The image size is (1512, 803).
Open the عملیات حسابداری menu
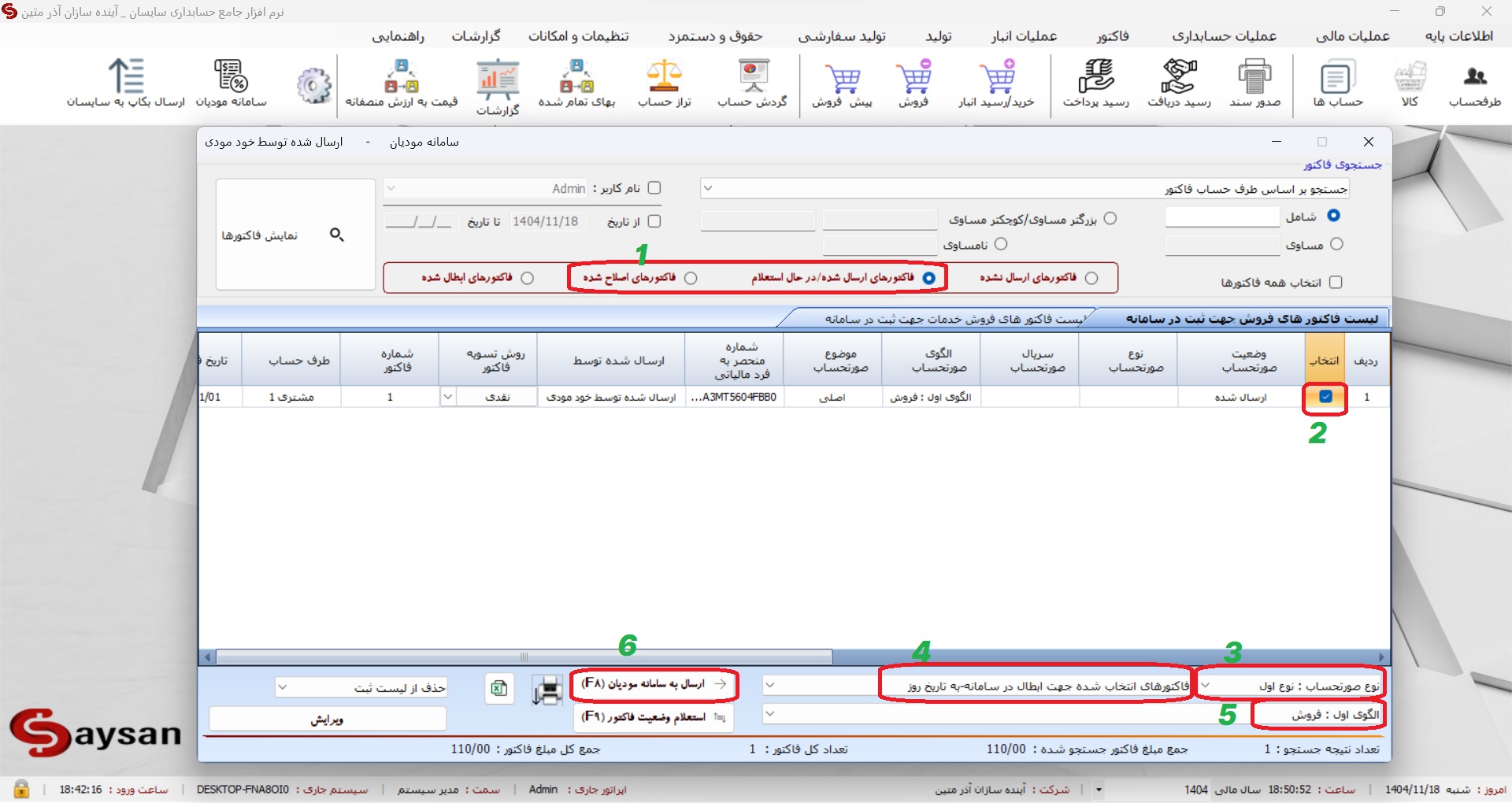(x=1225, y=36)
